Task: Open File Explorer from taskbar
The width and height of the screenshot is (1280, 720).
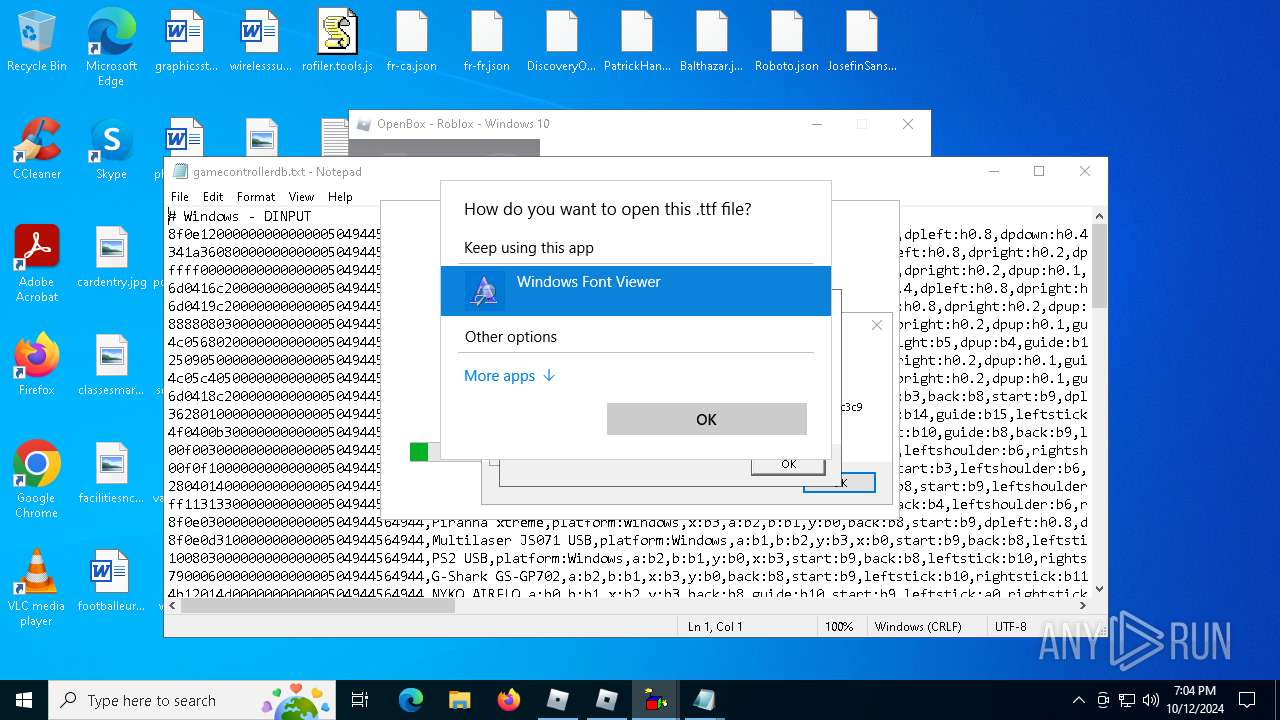Action: tap(459, 700)
